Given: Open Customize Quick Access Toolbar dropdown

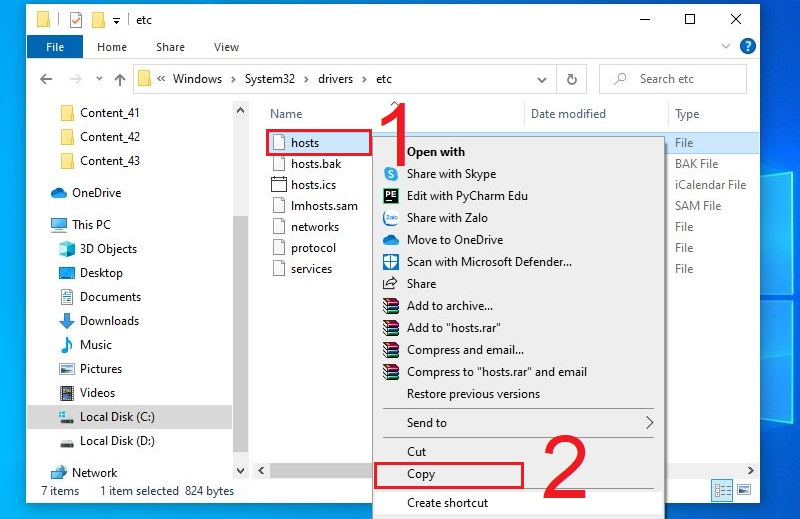Looking at the screenshot, I should (x=116, y=20).
